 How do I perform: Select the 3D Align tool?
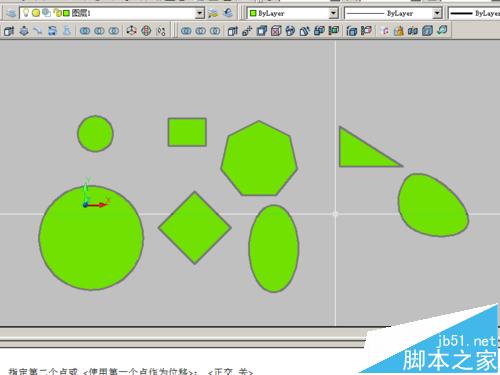tap(161, 31)
